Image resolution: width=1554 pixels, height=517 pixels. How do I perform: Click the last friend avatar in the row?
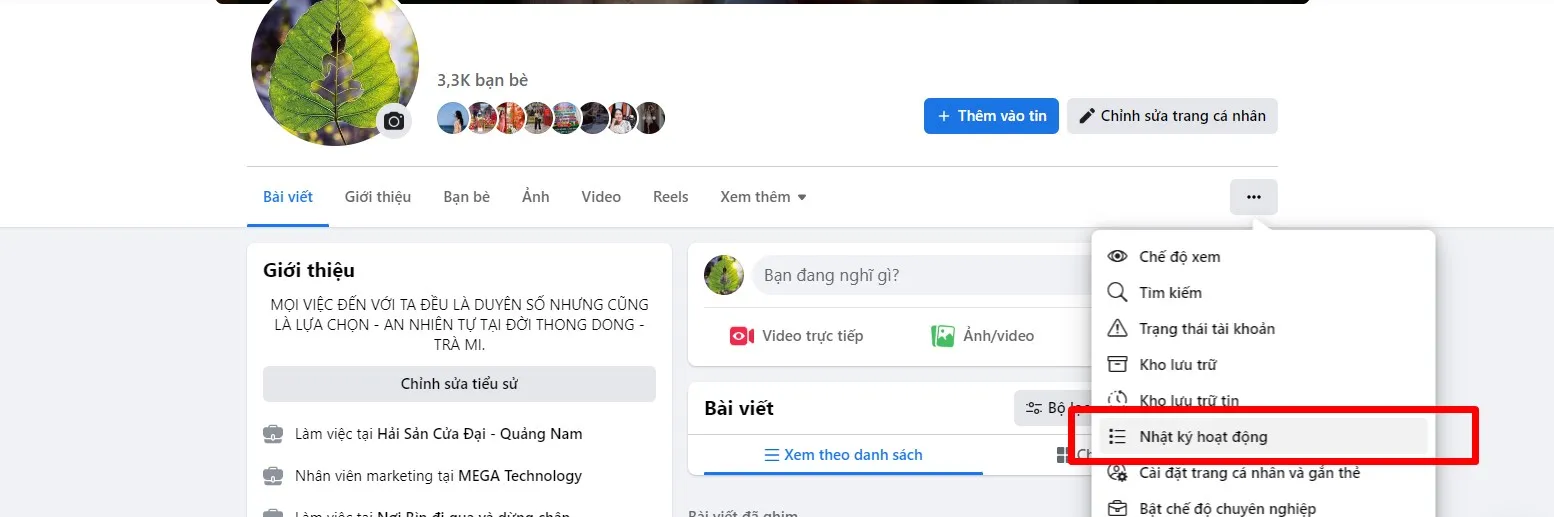[x=650, y=118]
